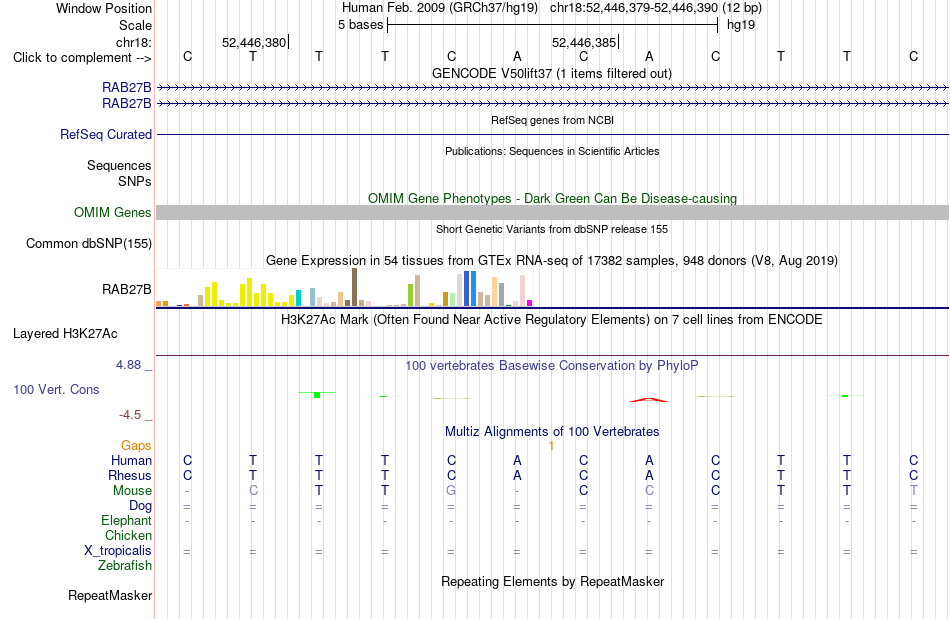
Task: Open the GTEx Gene Expression in 54 tissues title
Action: pyautogui.click(x=552, y=260)
